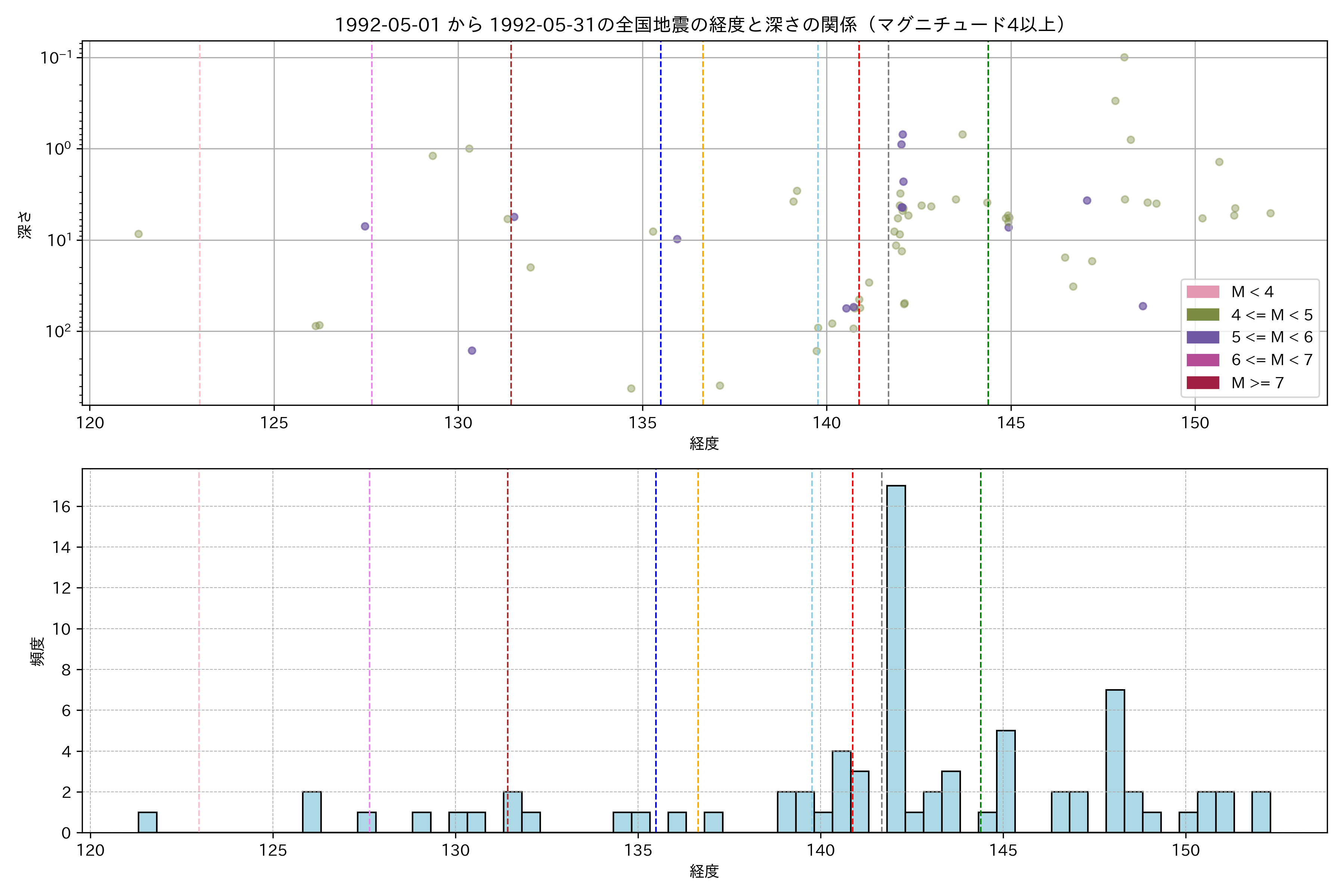This screenshot has height=896, width=1344.
Task: Click the chart title text at the top
Action: click(x=700, y=25)
